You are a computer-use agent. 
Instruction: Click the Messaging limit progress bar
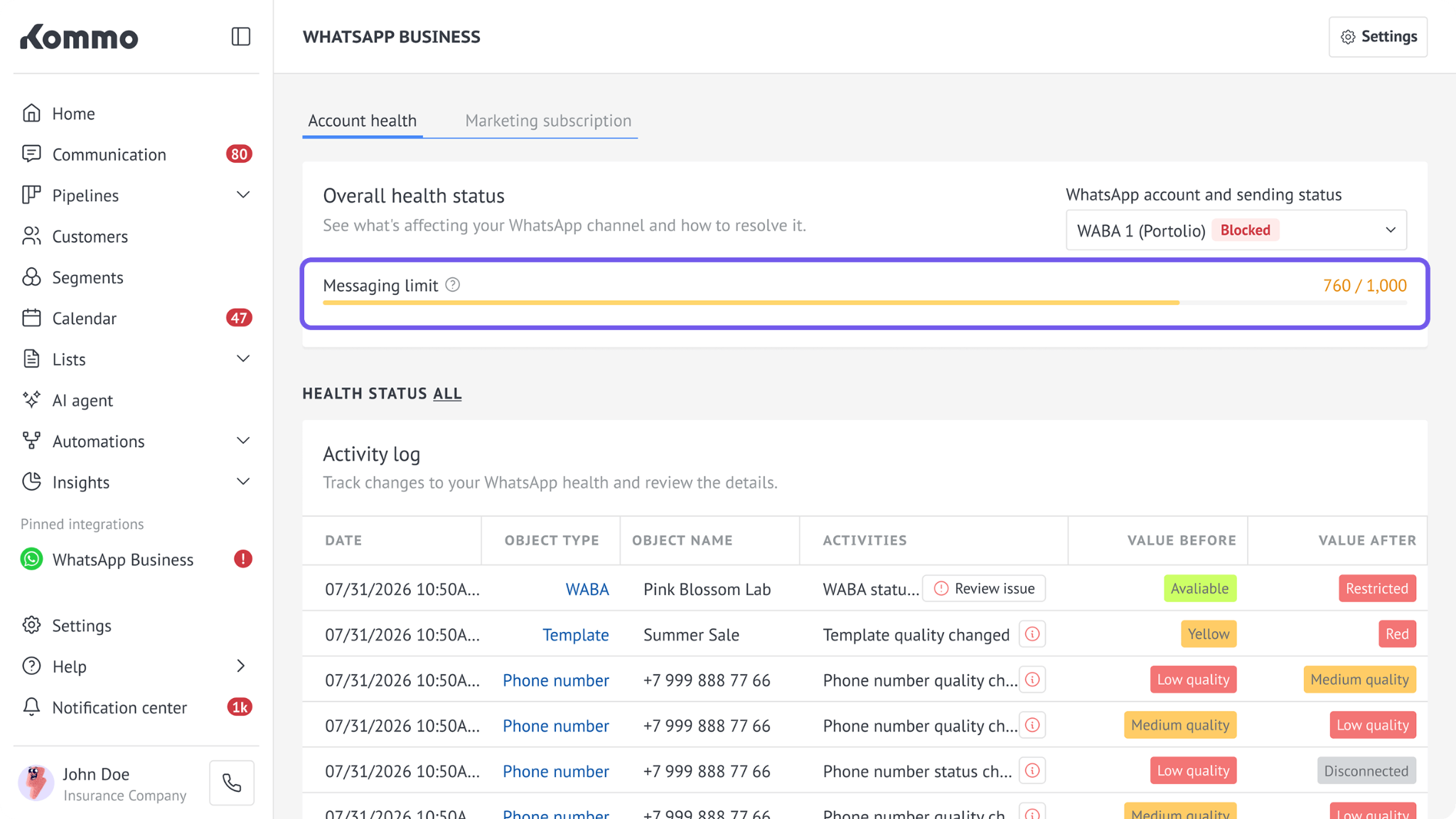pos(864,303)
